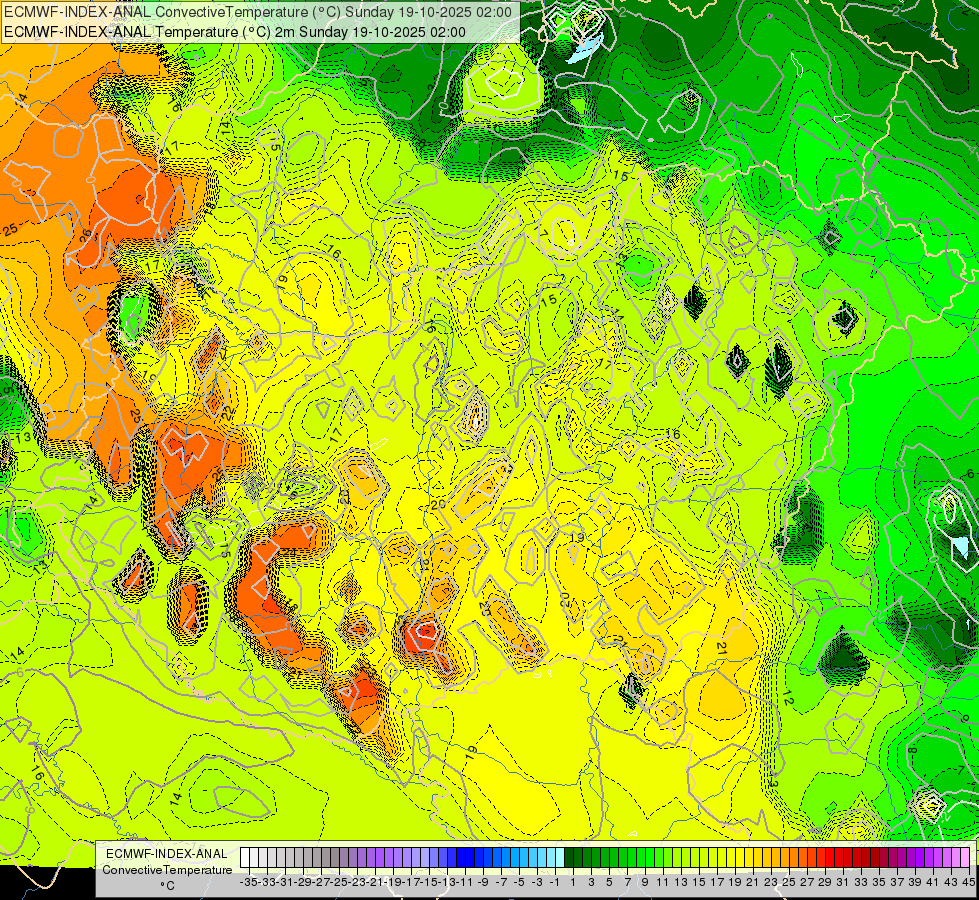Click the '45' legend scale number
Screen dimensions: 979x900
968,882
